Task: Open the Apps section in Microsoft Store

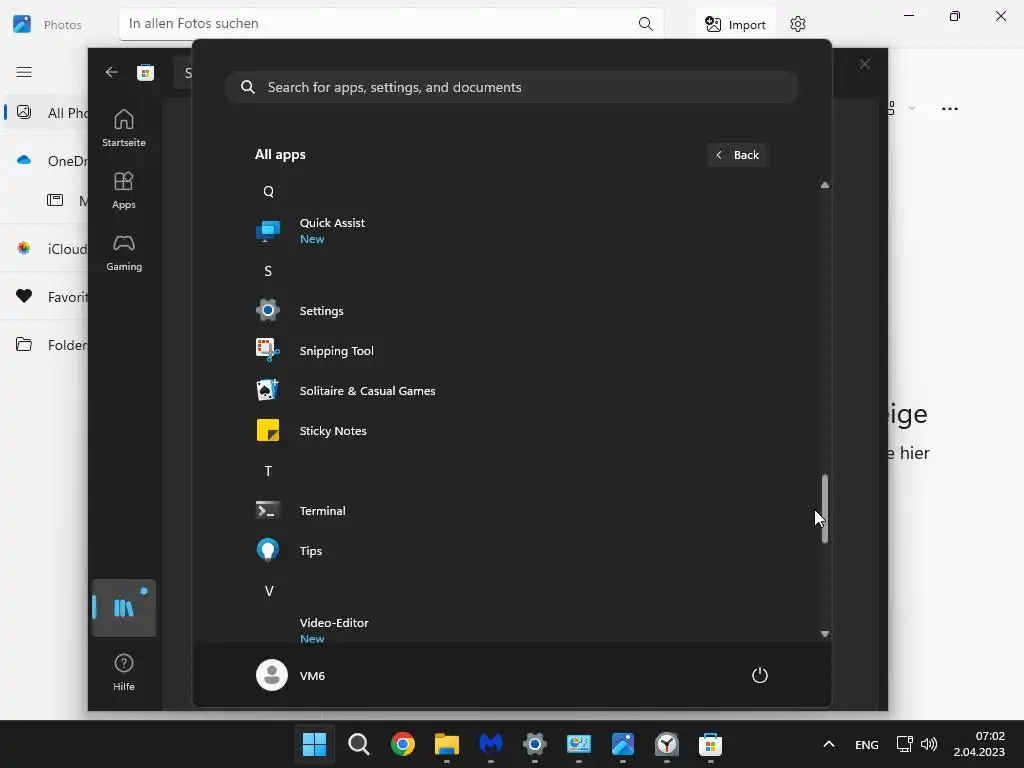Action: [x=123, y=191]
